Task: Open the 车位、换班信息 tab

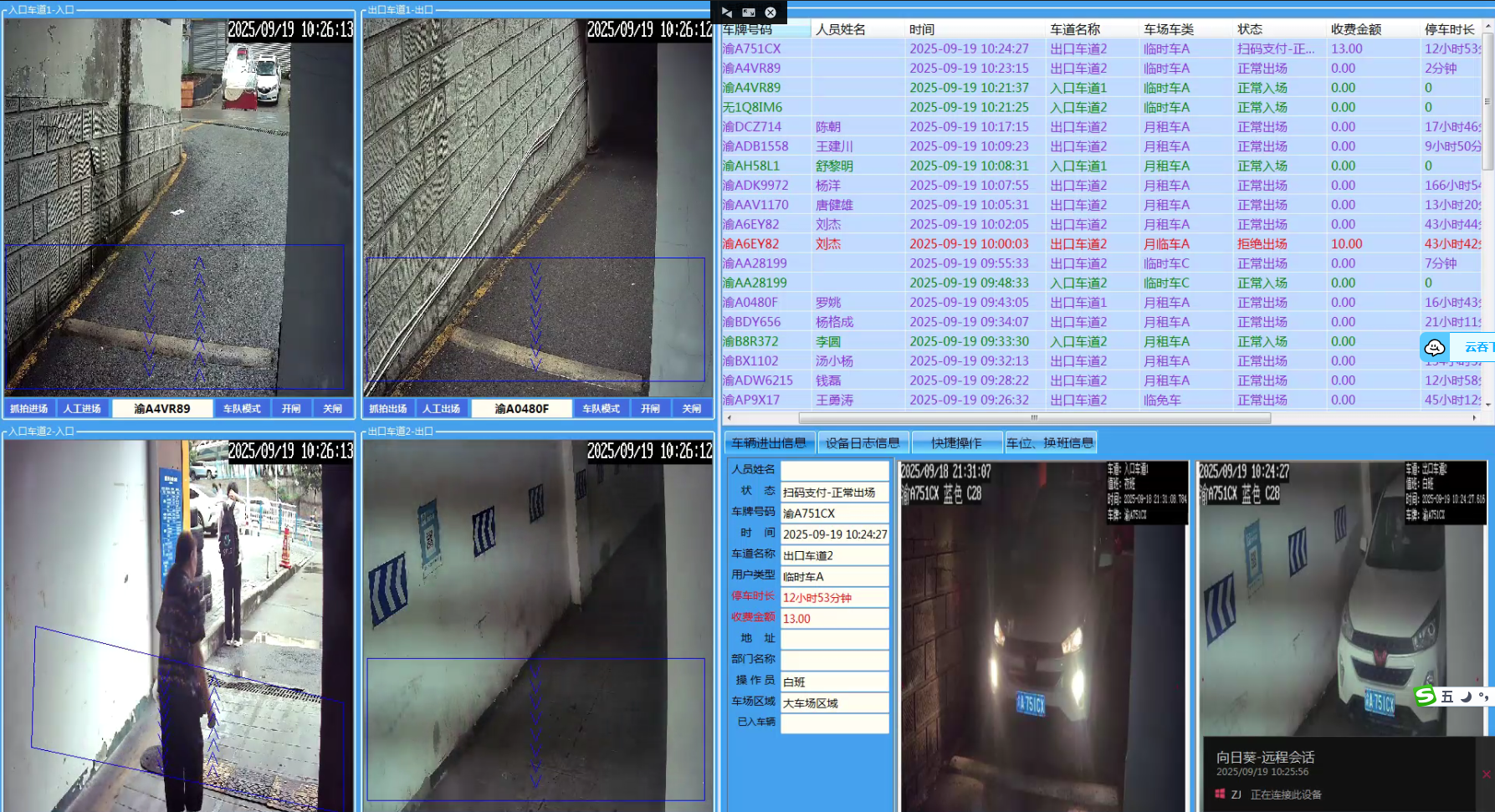Action: click(x=1050, y=443)
